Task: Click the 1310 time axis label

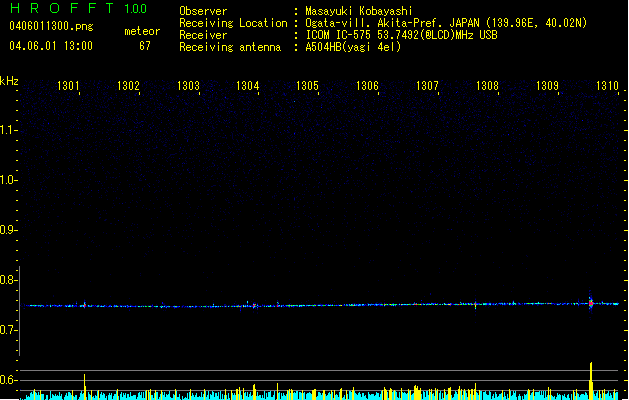Action: pos(607,86)
